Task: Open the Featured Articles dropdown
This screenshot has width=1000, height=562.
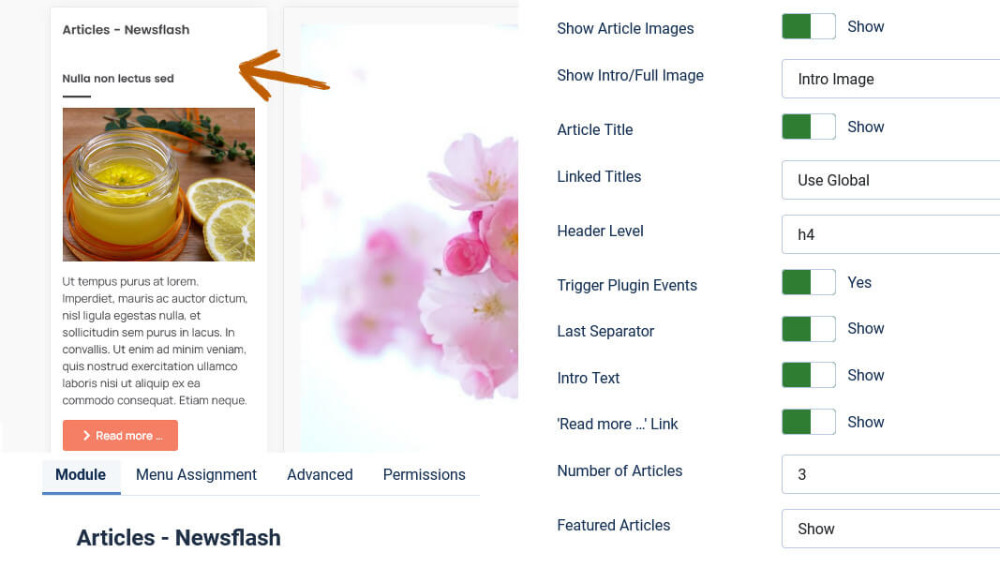Action: click(x=891, y=529)
